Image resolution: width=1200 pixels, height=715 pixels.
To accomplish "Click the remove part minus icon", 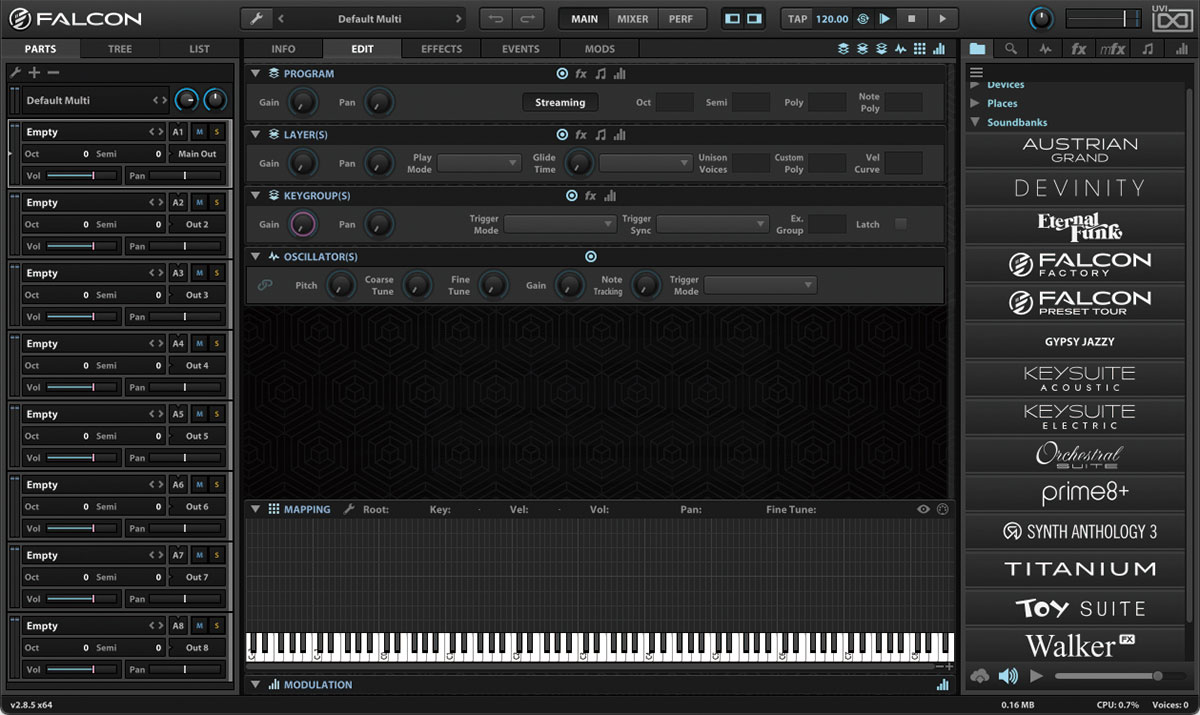I will coord(53,72).
